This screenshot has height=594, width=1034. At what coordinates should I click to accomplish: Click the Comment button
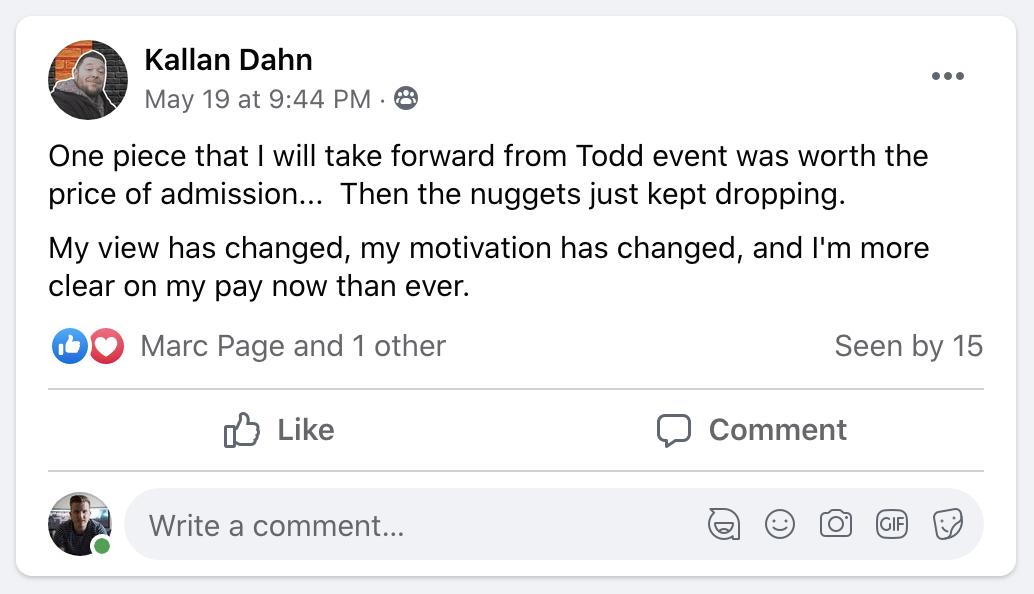(751, 430)
